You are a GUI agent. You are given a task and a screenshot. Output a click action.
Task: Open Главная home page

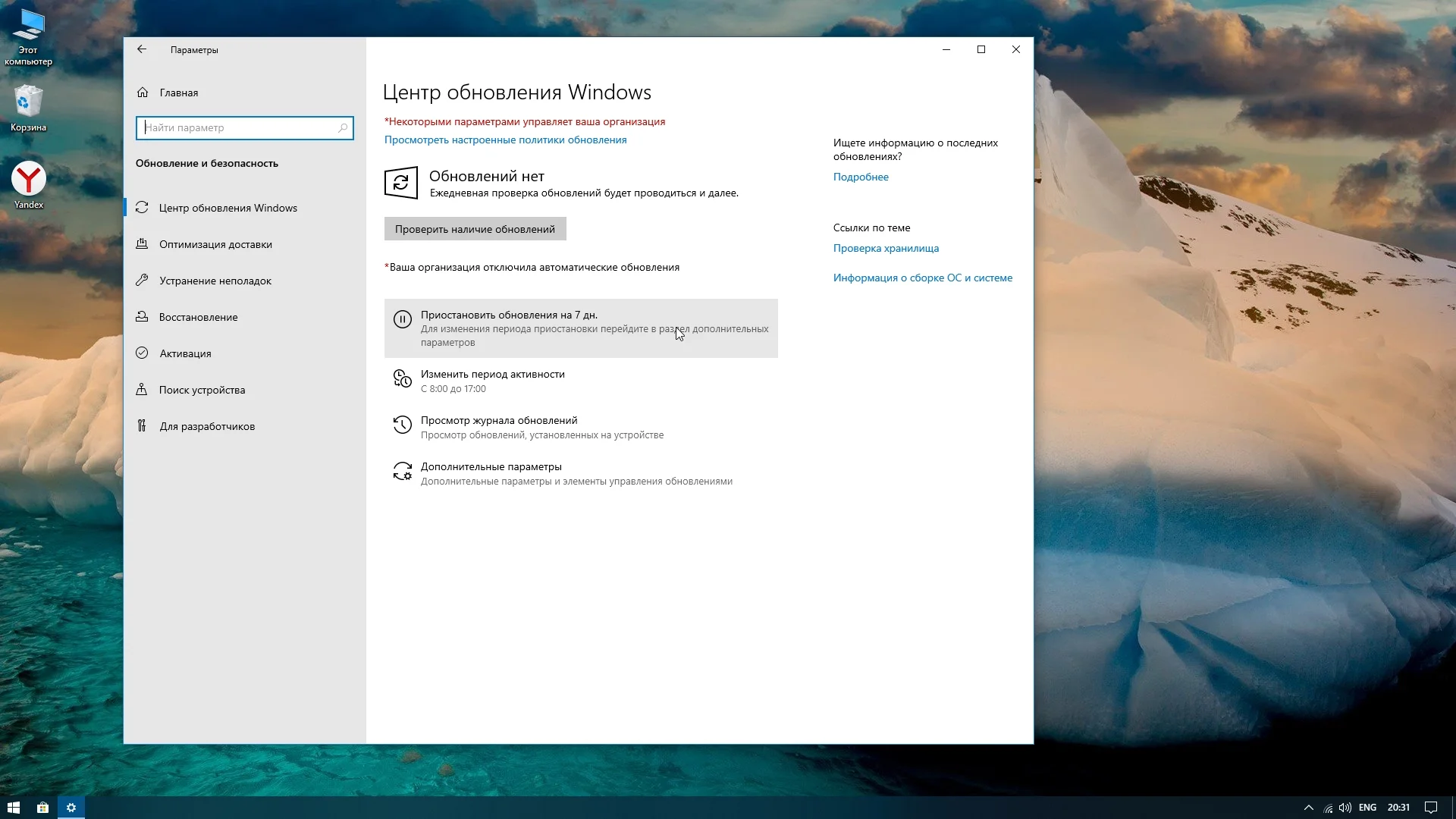click(x=178, y=93)
